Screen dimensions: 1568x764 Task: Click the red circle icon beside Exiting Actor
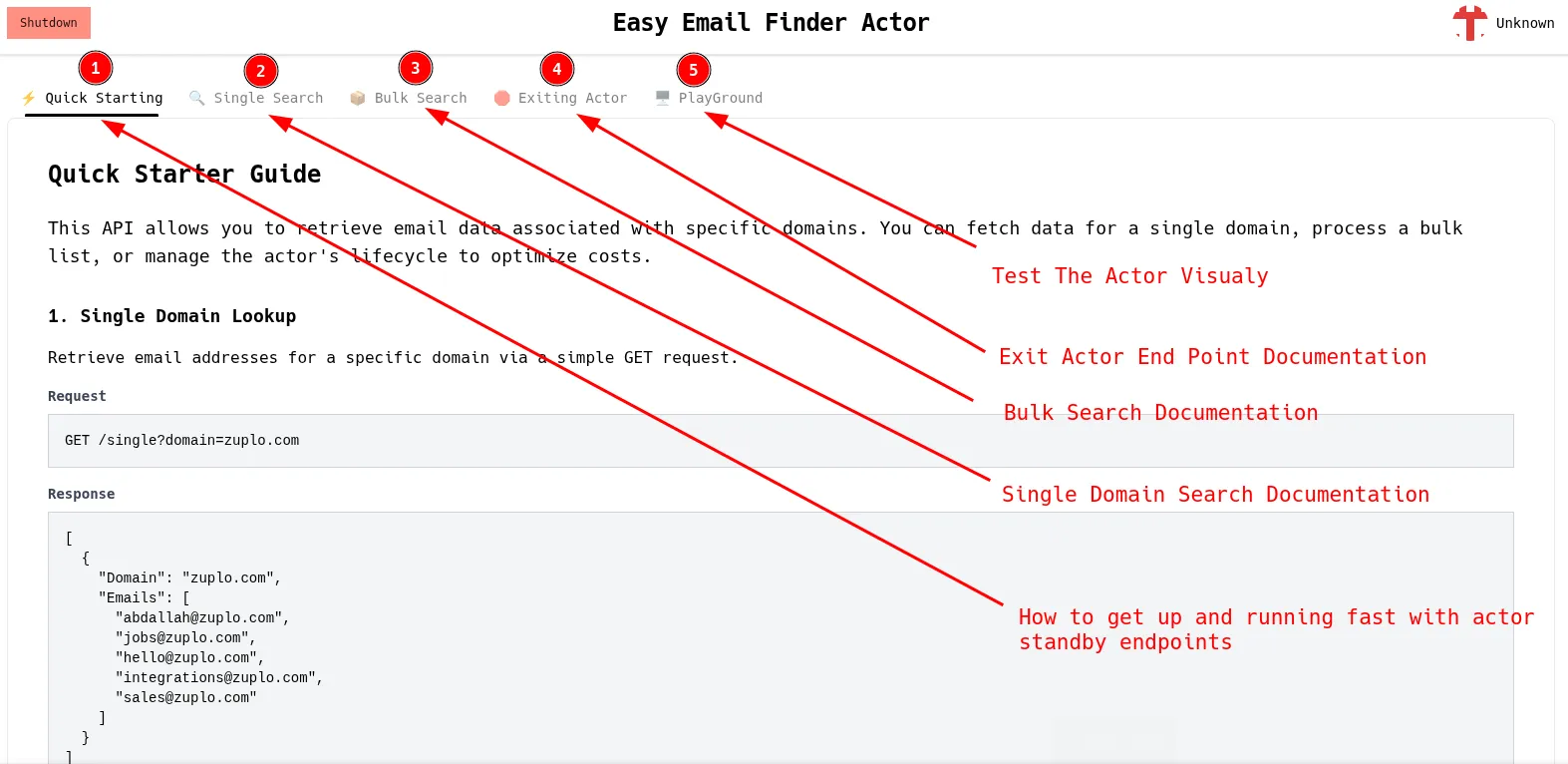click(501, 98)
